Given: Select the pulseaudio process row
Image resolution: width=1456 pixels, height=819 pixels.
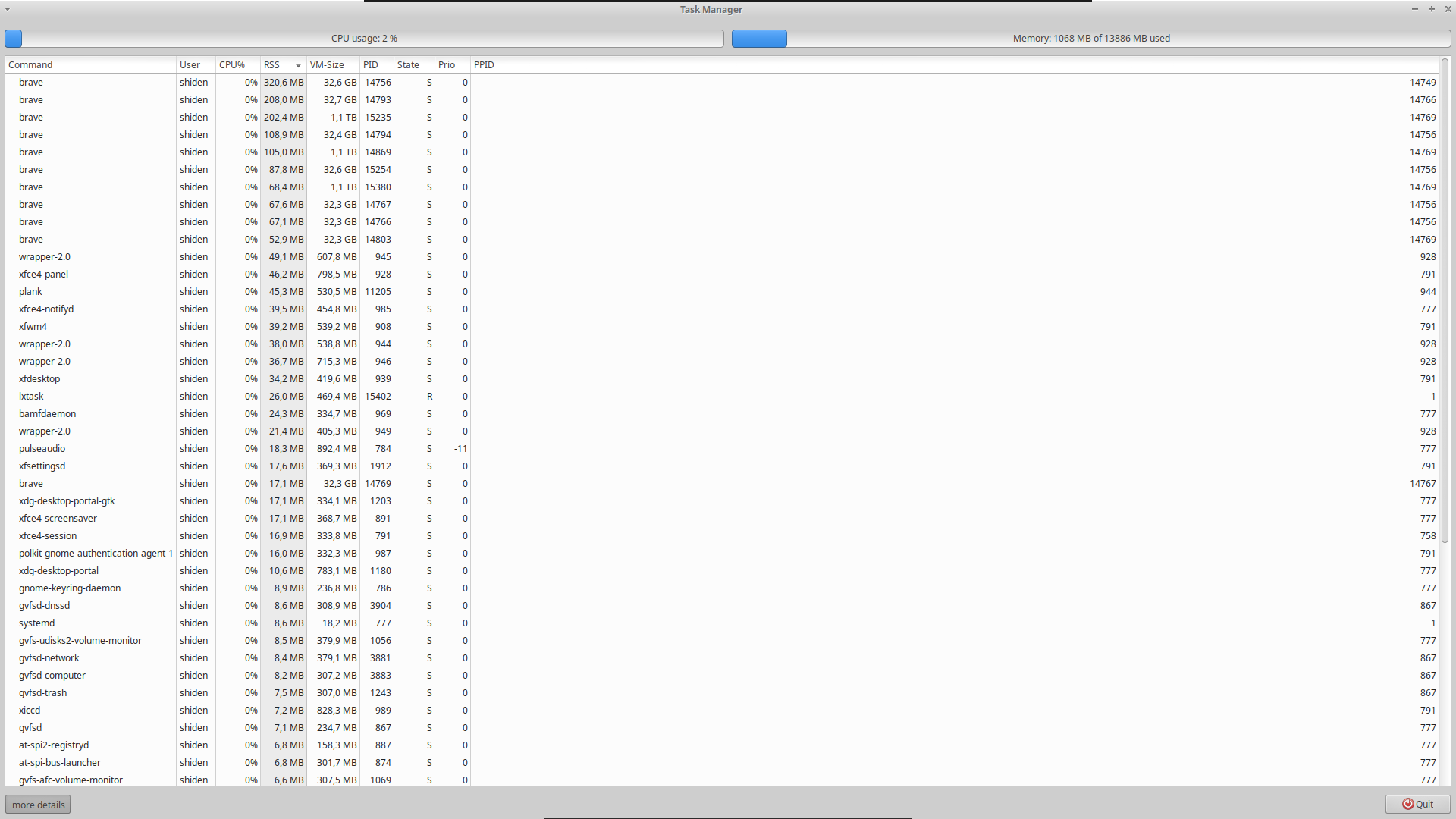Looking at the screenshot, I should tap(42, 449).
